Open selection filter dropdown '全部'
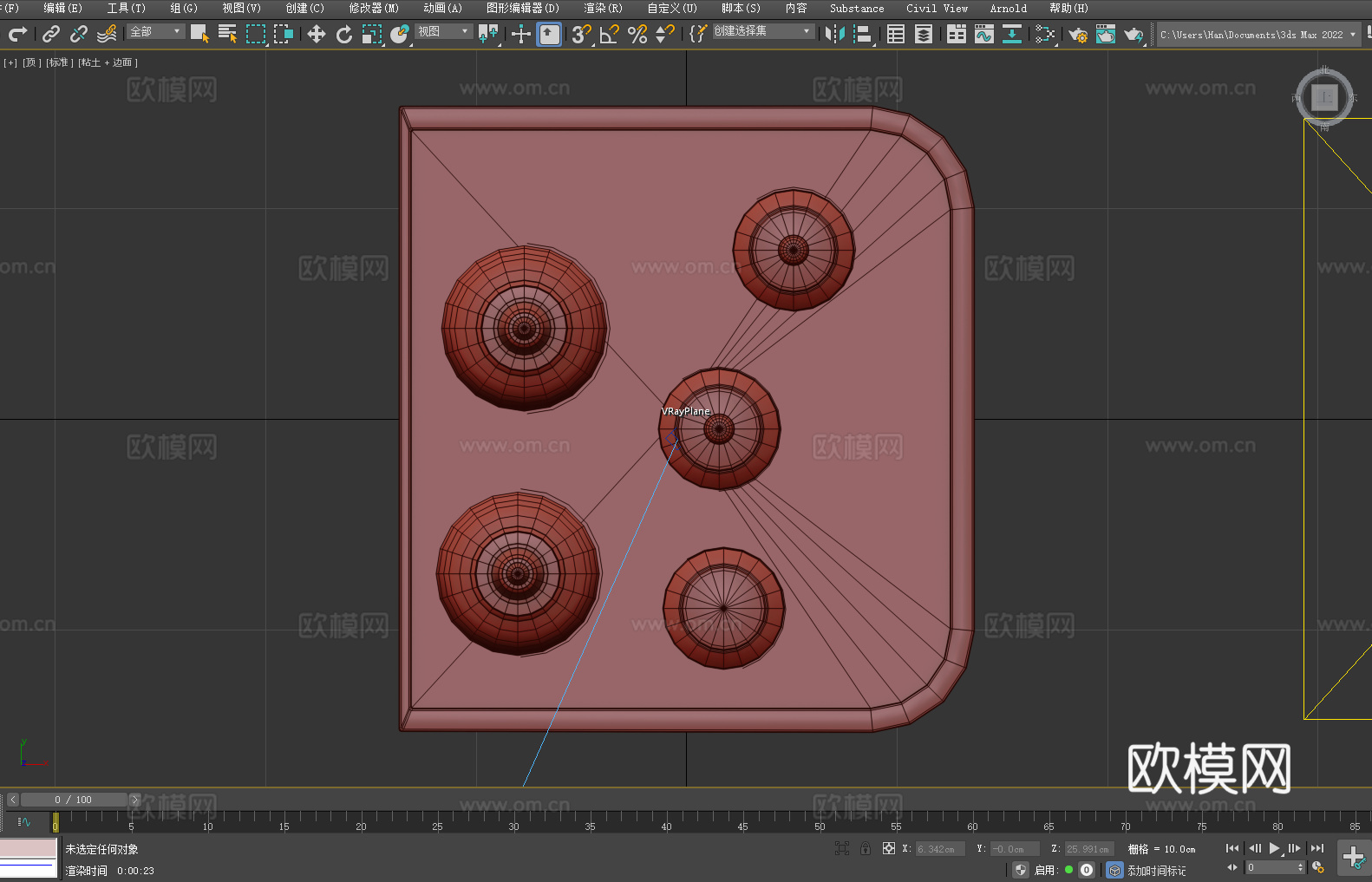This screenshot has height=882, width=1372. pyautogui.click(x=156, y=31)
